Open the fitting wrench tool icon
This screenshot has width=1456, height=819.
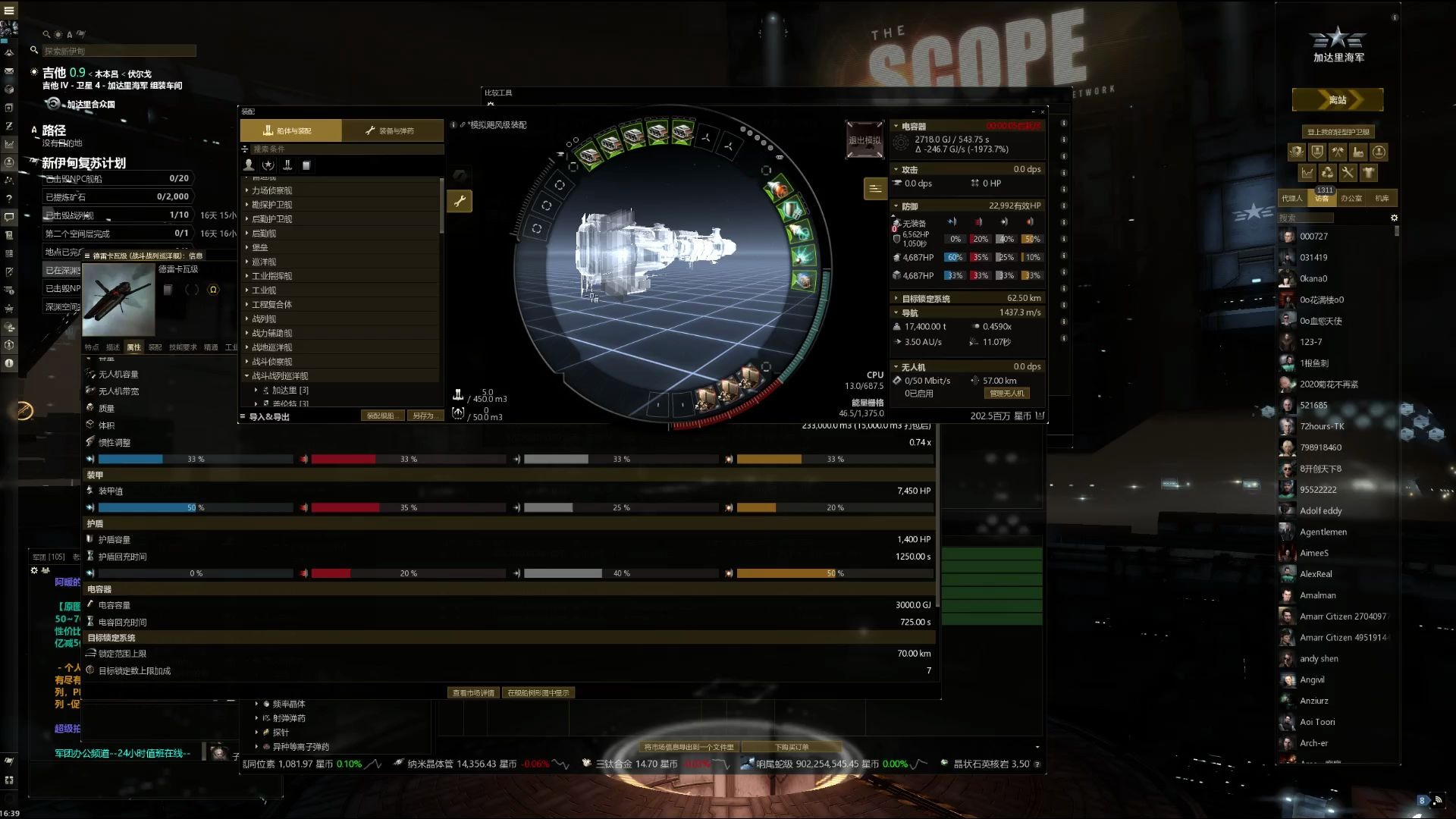point(459,200)
